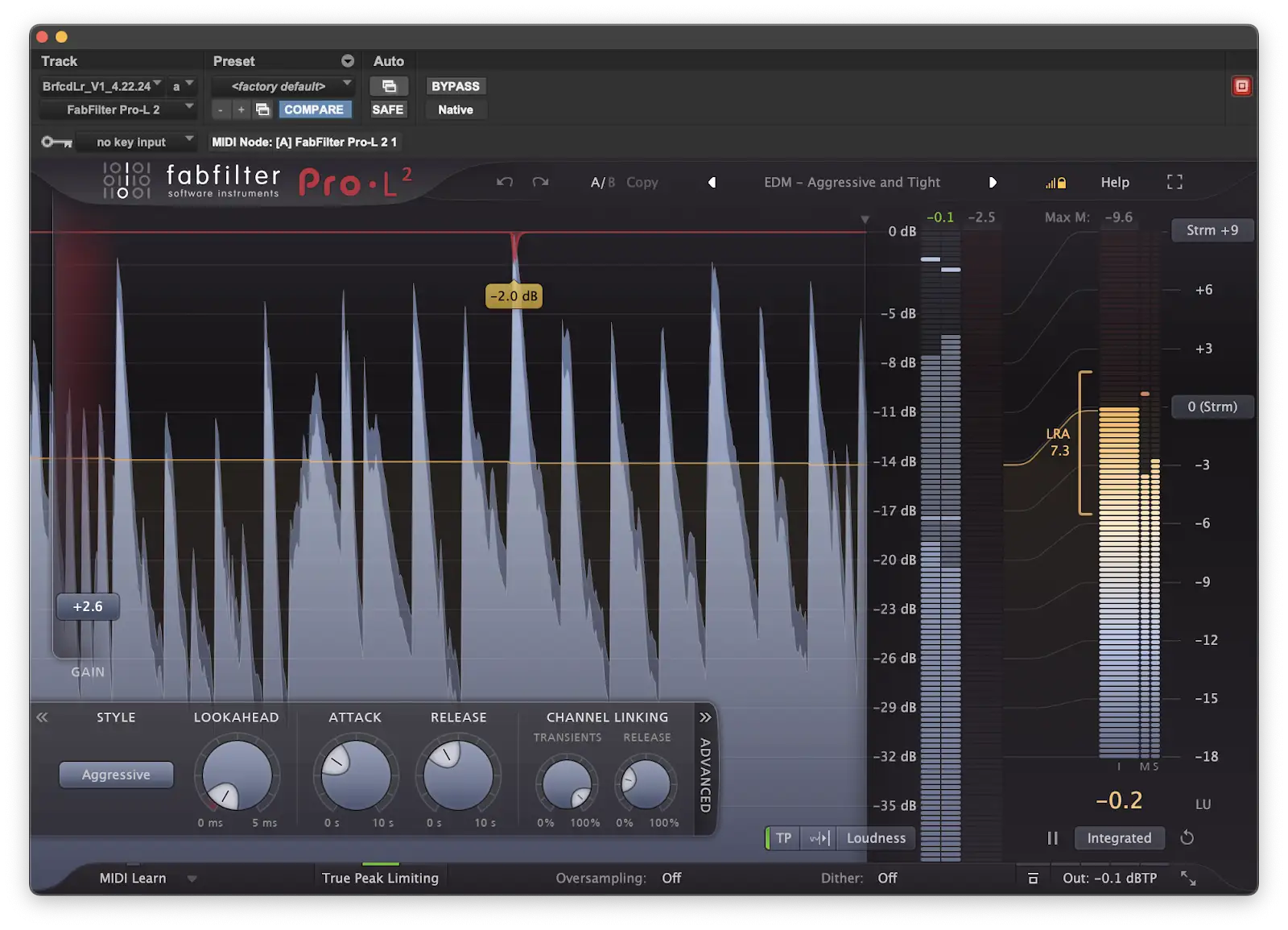Reset the loudness measurement
This screenshot has height=930, width=1288.
(x=1187, y=838)
